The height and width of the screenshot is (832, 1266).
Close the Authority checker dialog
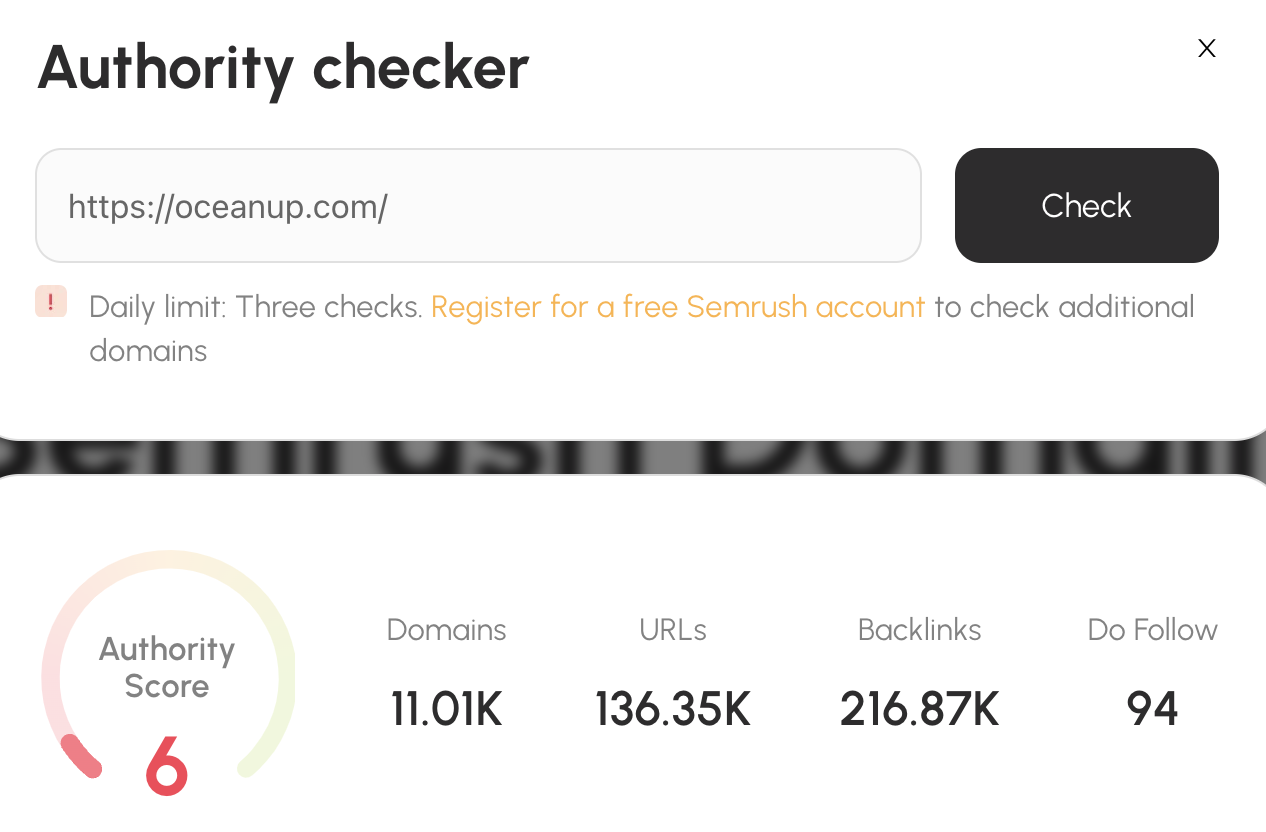point(1206,48)
